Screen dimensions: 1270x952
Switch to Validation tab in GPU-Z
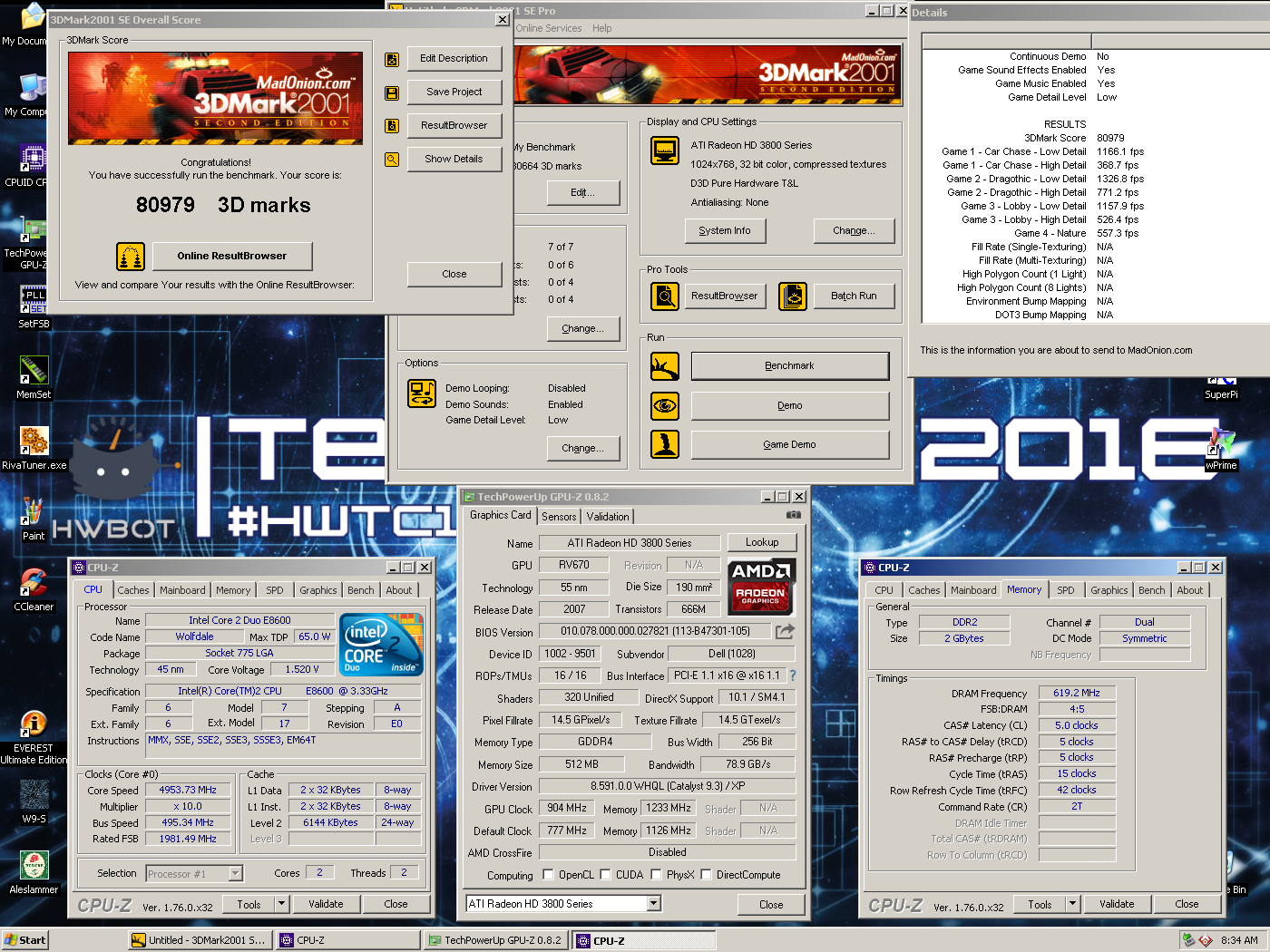coord(608,517)
